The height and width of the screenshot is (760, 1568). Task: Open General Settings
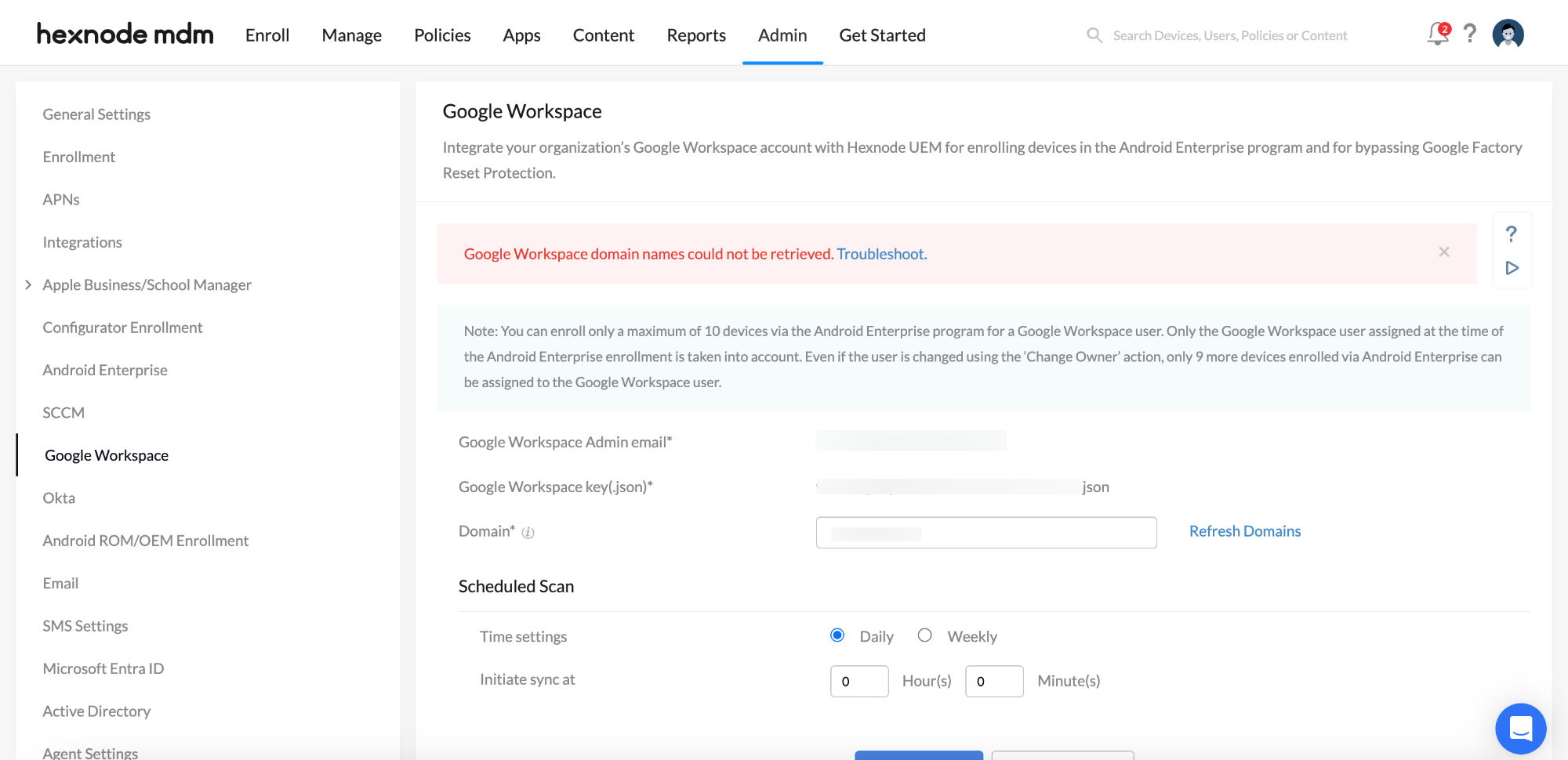pyautogui.click(x=96, y=114)
